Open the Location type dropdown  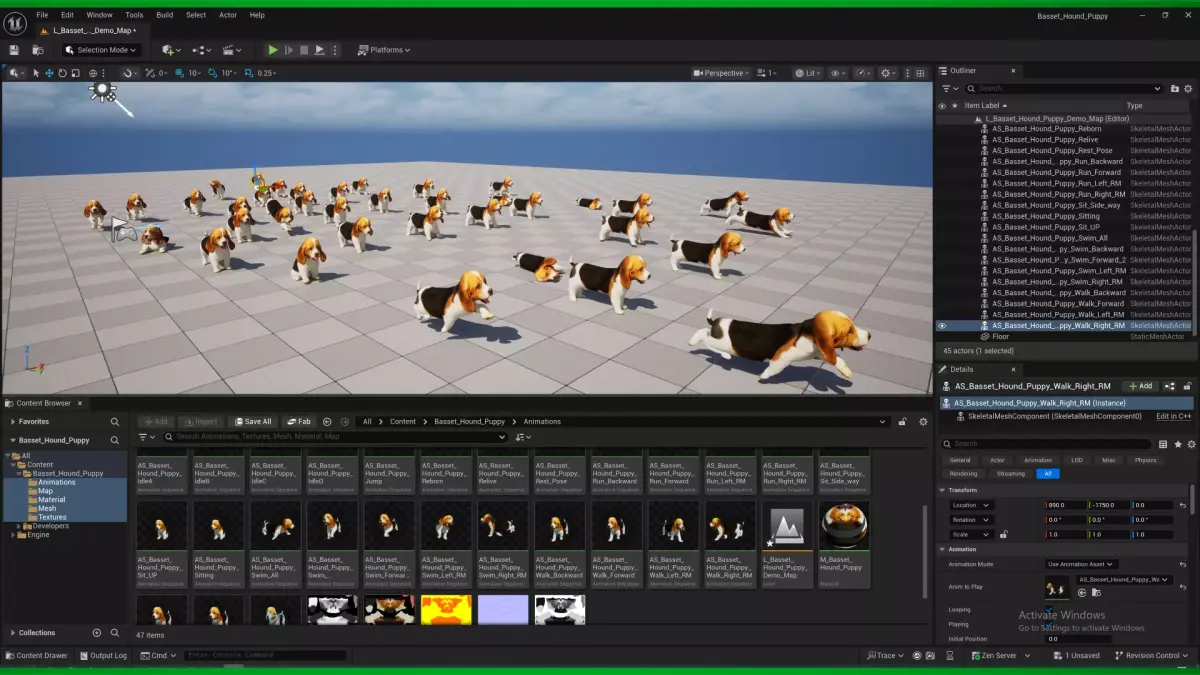pos(971,505)
